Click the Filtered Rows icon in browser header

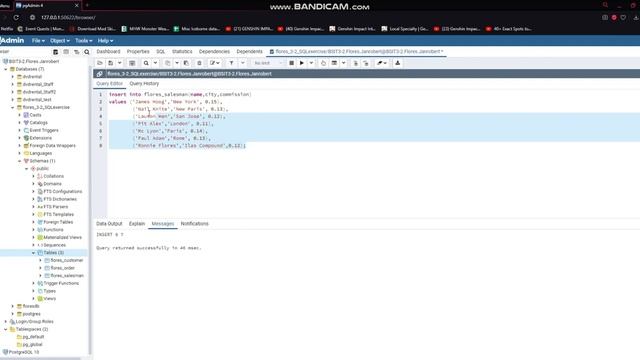point(76,52)
